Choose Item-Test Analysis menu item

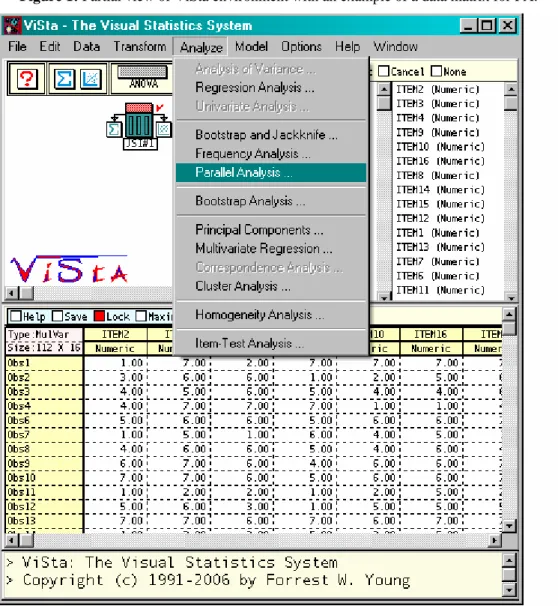pyautogui.click(x=271, y=343)
